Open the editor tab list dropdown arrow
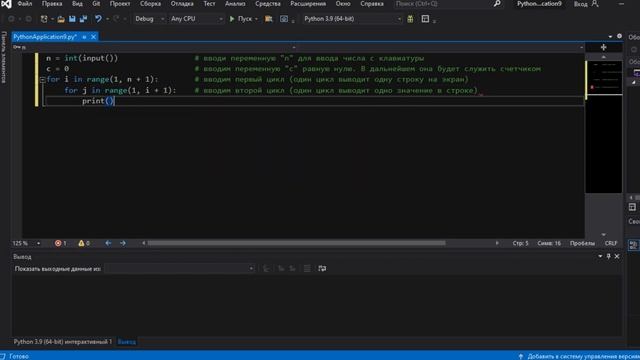The width and height of the screenshot is (640, 360). point(610,37)
